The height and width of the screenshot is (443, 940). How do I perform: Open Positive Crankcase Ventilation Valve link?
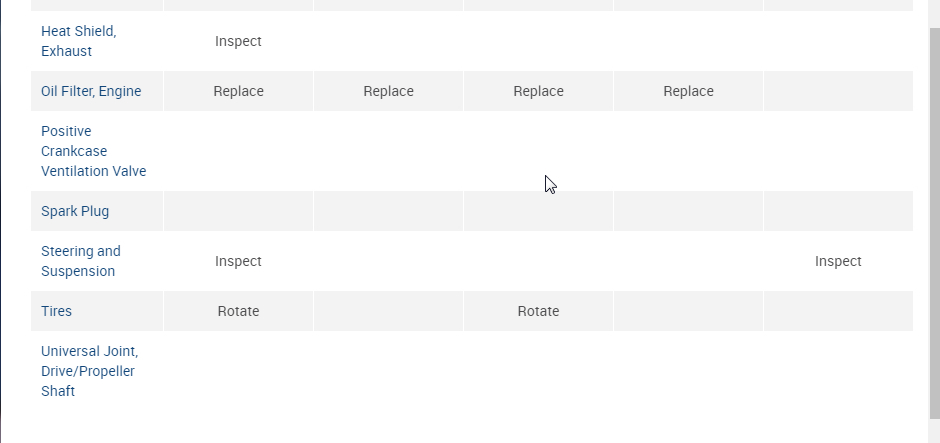coord(93,151)
